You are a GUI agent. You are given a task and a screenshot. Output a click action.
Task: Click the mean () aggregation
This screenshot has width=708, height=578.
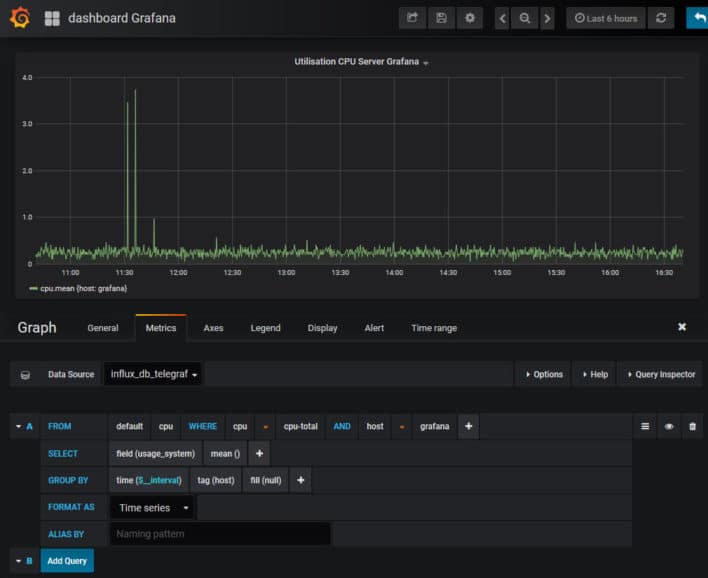(x=225, y=454)
